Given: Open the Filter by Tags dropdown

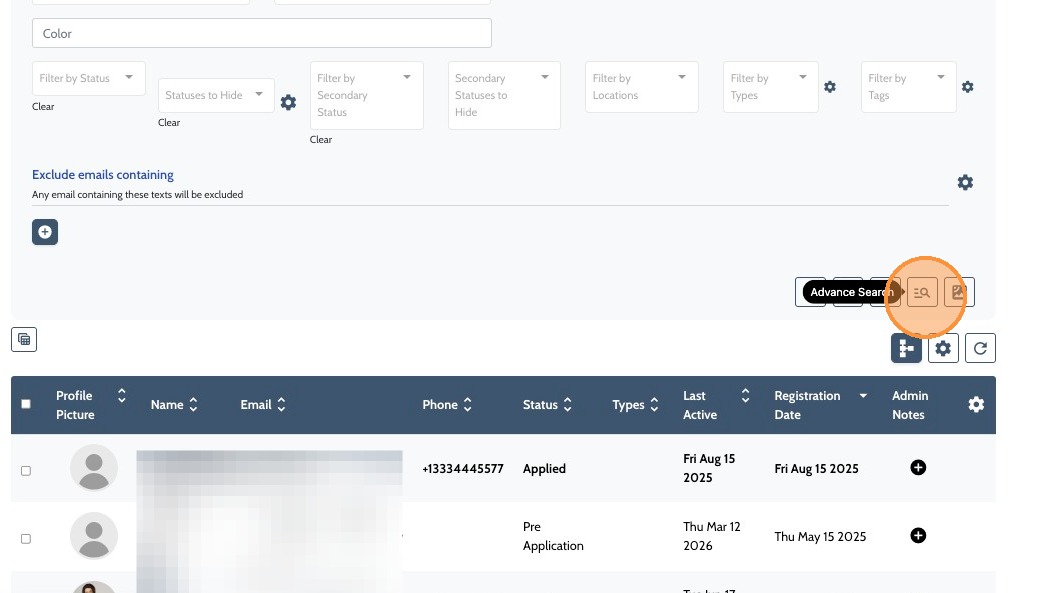Looking at the screenshot, I should [x=908, y=87].
